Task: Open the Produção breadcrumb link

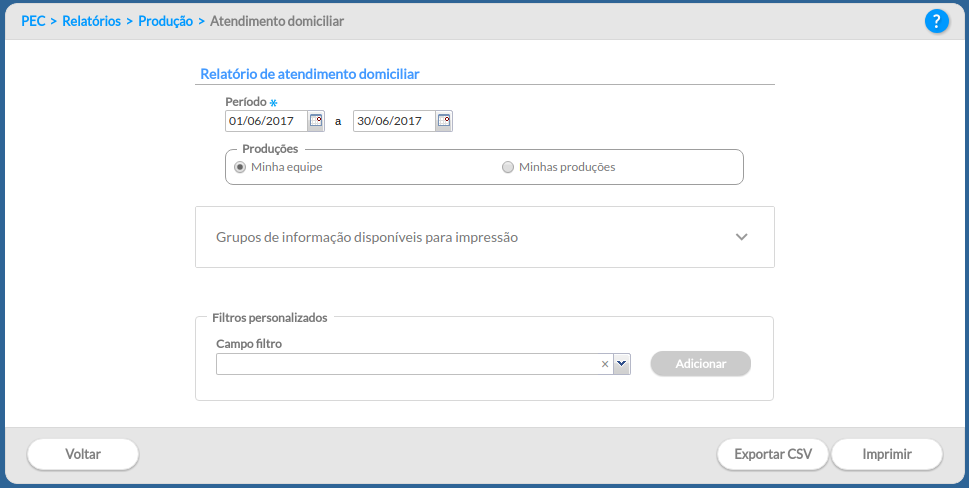Action: click(166, 21)
